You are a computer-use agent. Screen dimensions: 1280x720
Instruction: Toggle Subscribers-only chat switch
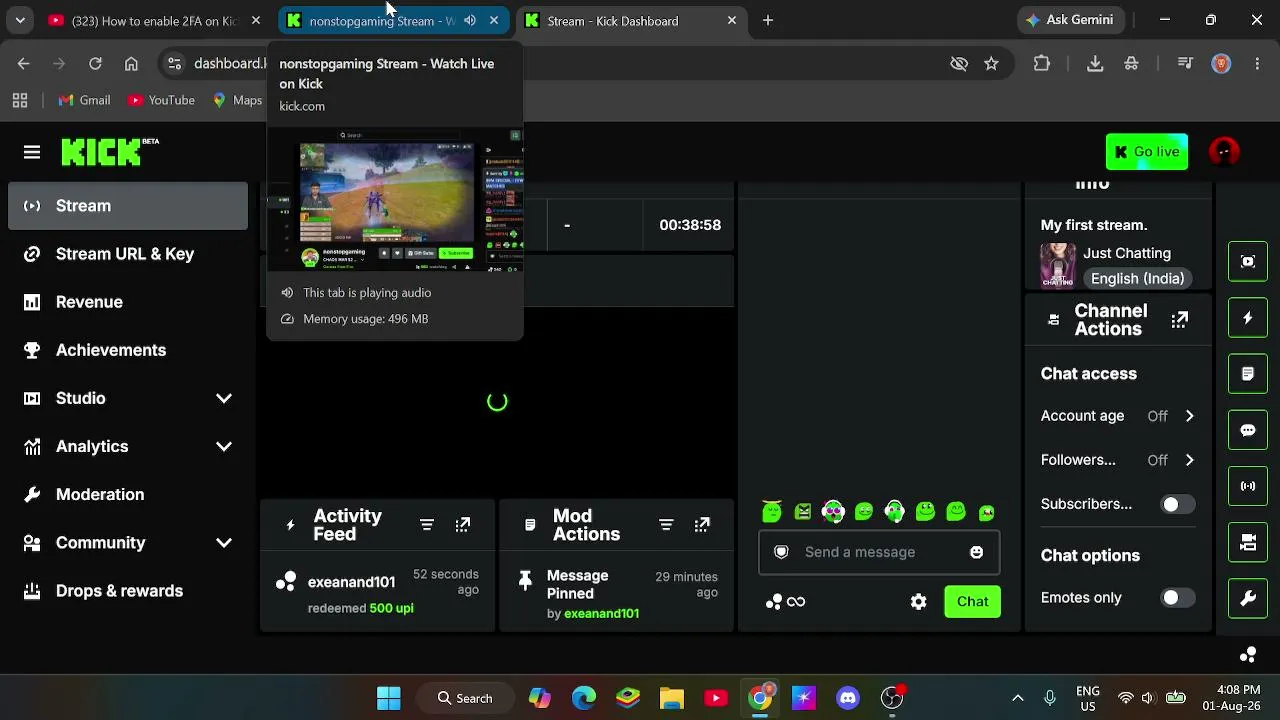1178,504
